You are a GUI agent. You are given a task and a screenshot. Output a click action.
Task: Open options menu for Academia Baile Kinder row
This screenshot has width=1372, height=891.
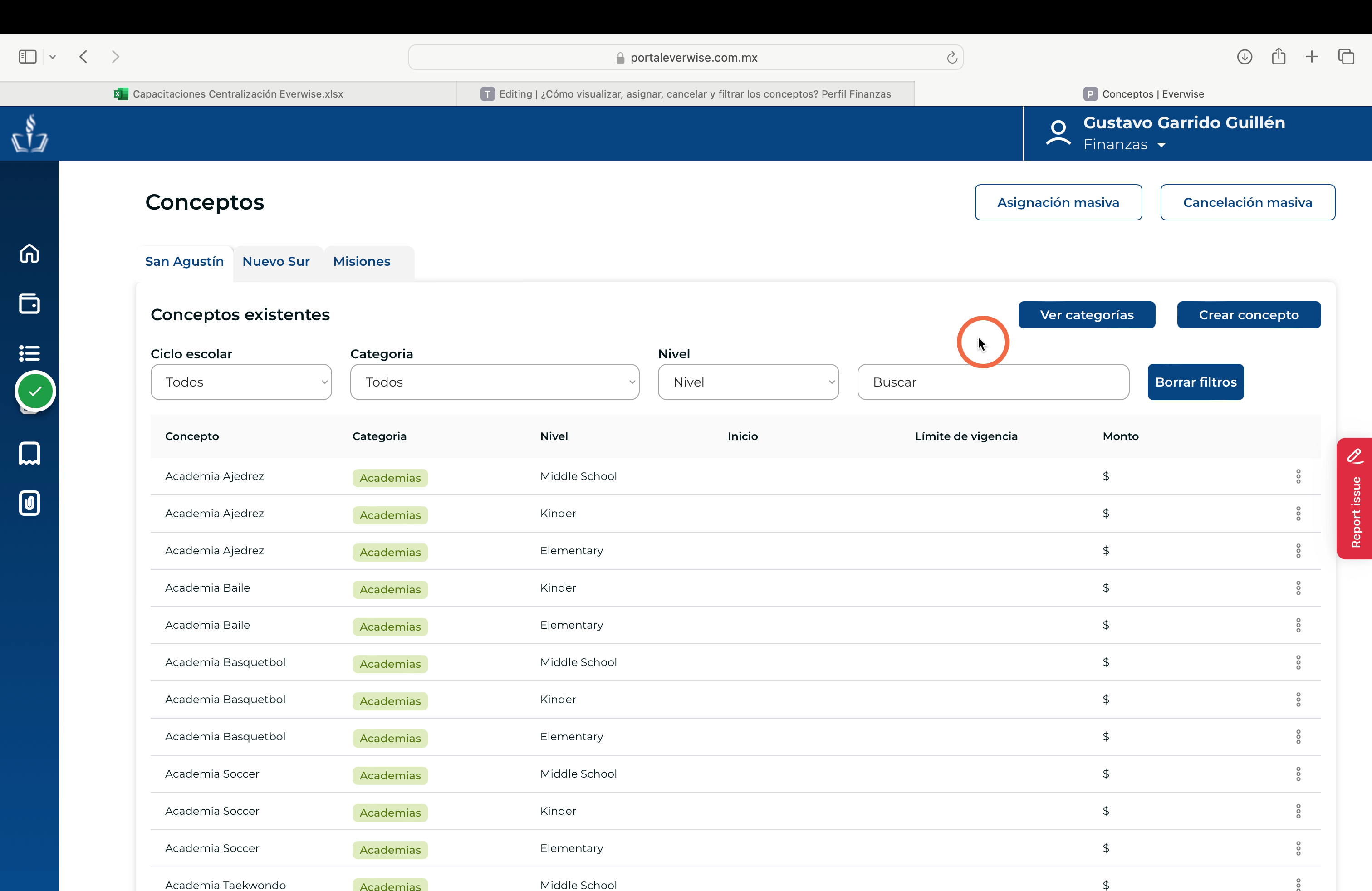1298,588
